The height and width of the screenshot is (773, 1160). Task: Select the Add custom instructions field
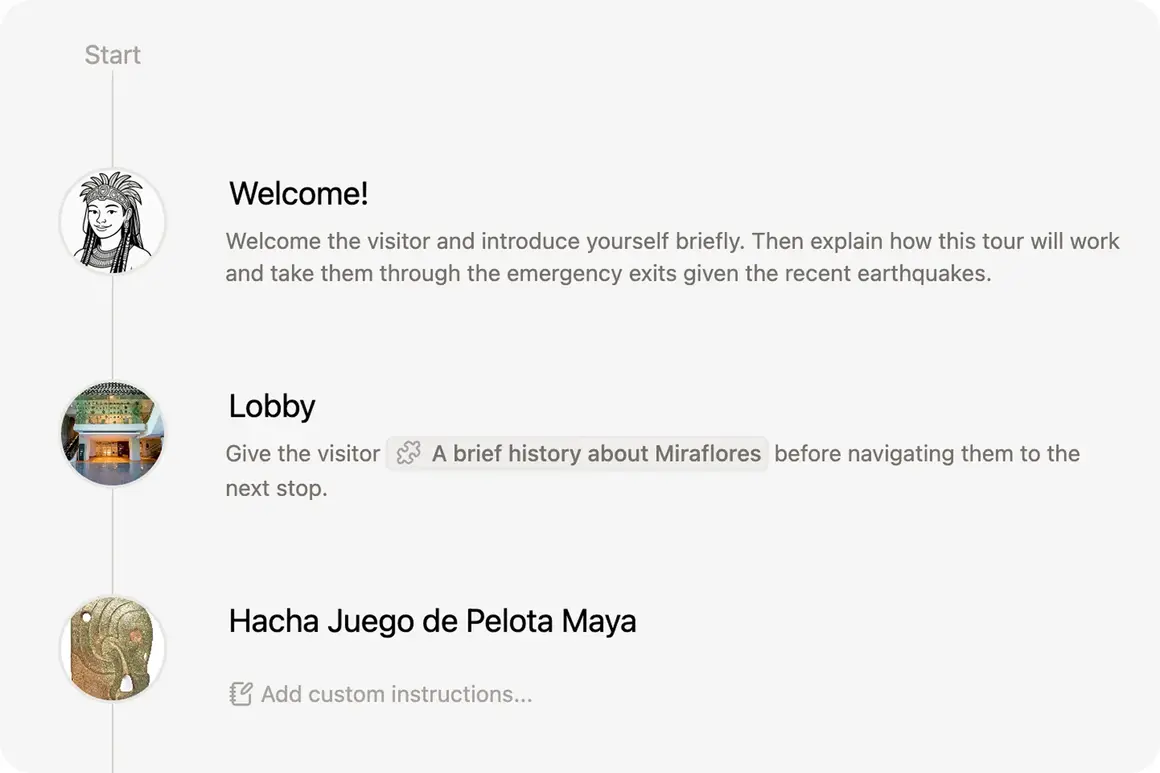395,693
